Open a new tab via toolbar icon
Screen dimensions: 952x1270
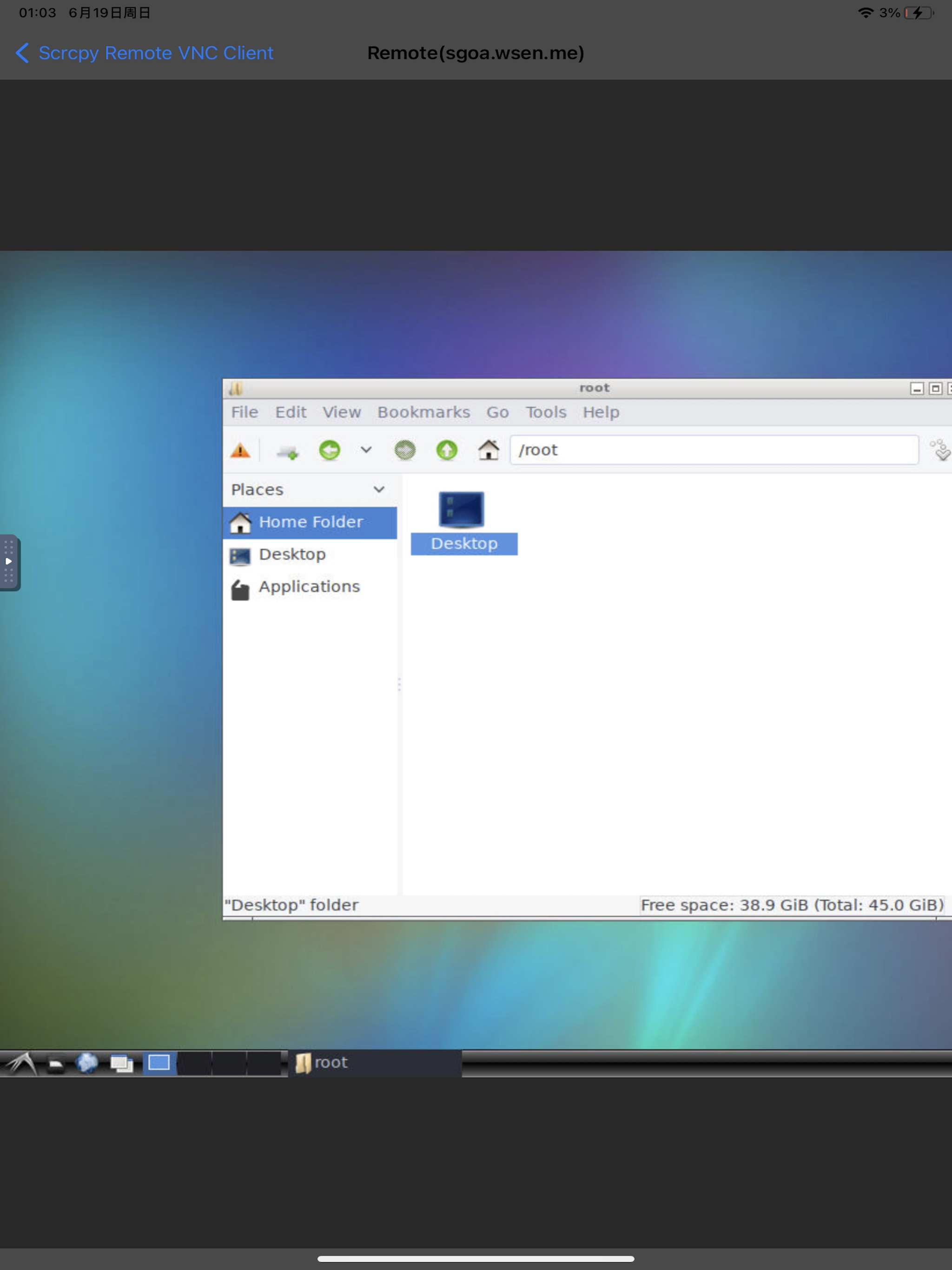(287, 452)
